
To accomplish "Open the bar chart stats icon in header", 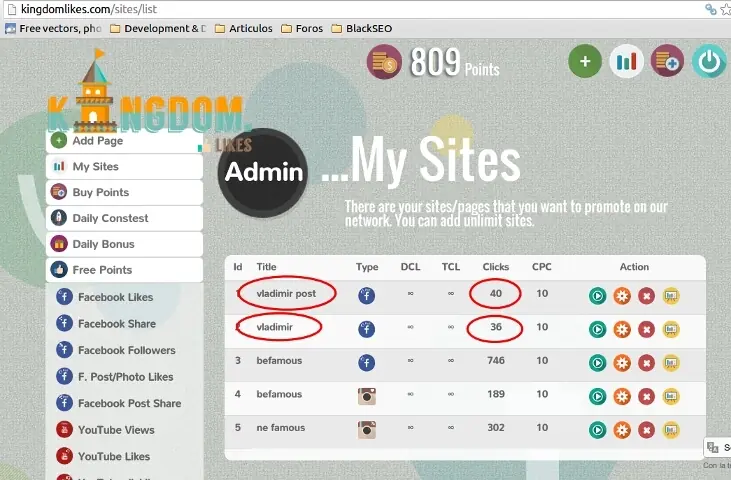I will click(x=626, y=61).
